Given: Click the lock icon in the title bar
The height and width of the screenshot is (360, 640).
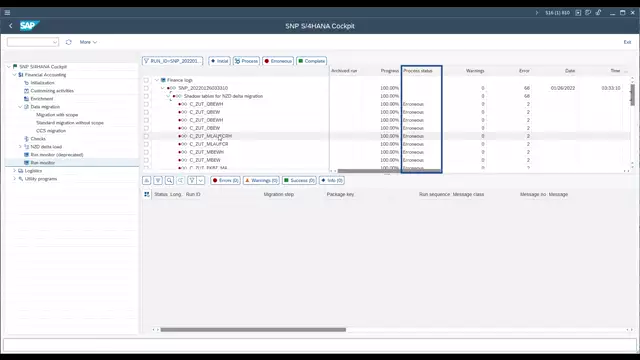Looking at the screenshot, I should [598, 13].
